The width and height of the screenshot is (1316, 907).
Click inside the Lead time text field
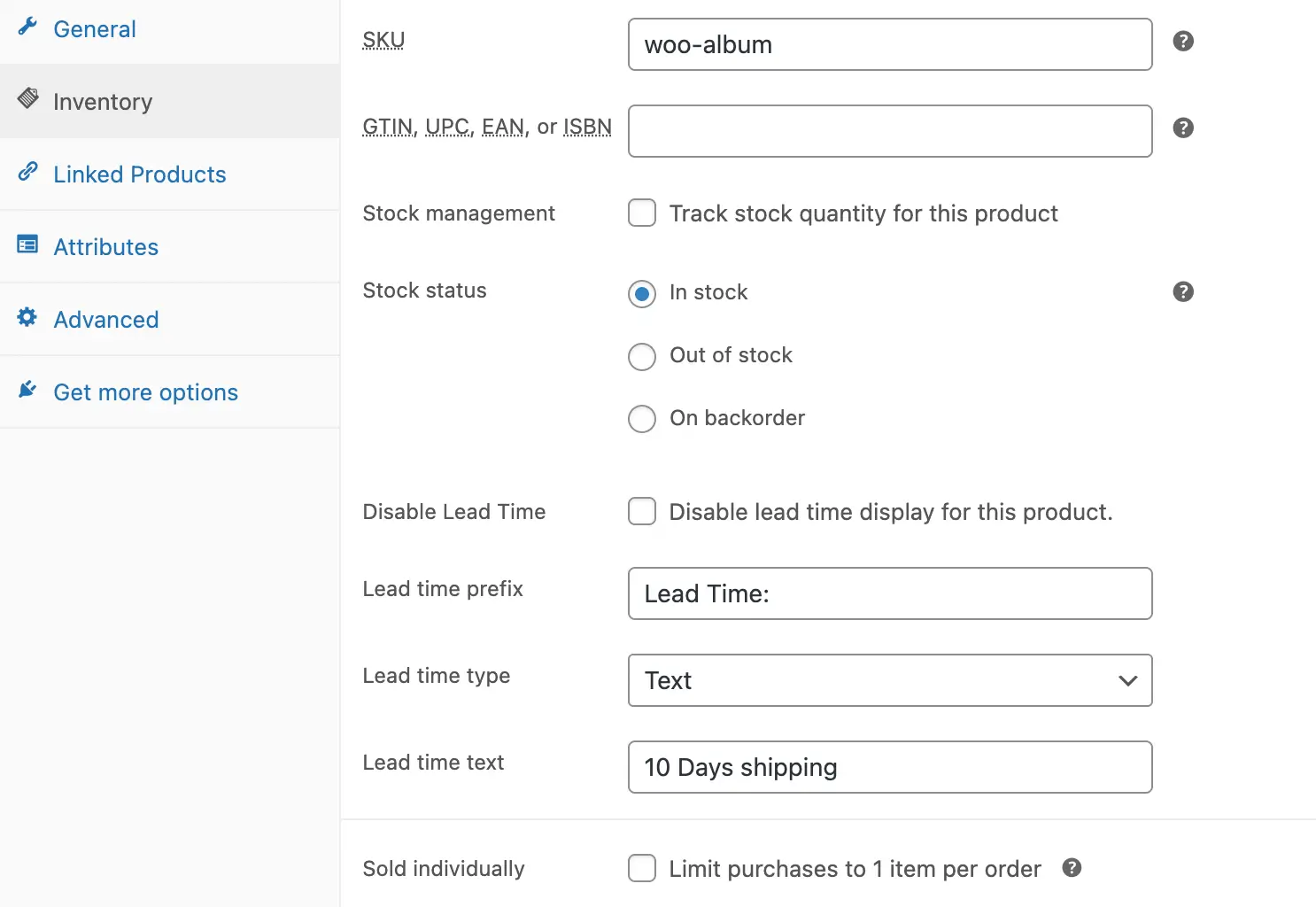(x=889, y=767)
